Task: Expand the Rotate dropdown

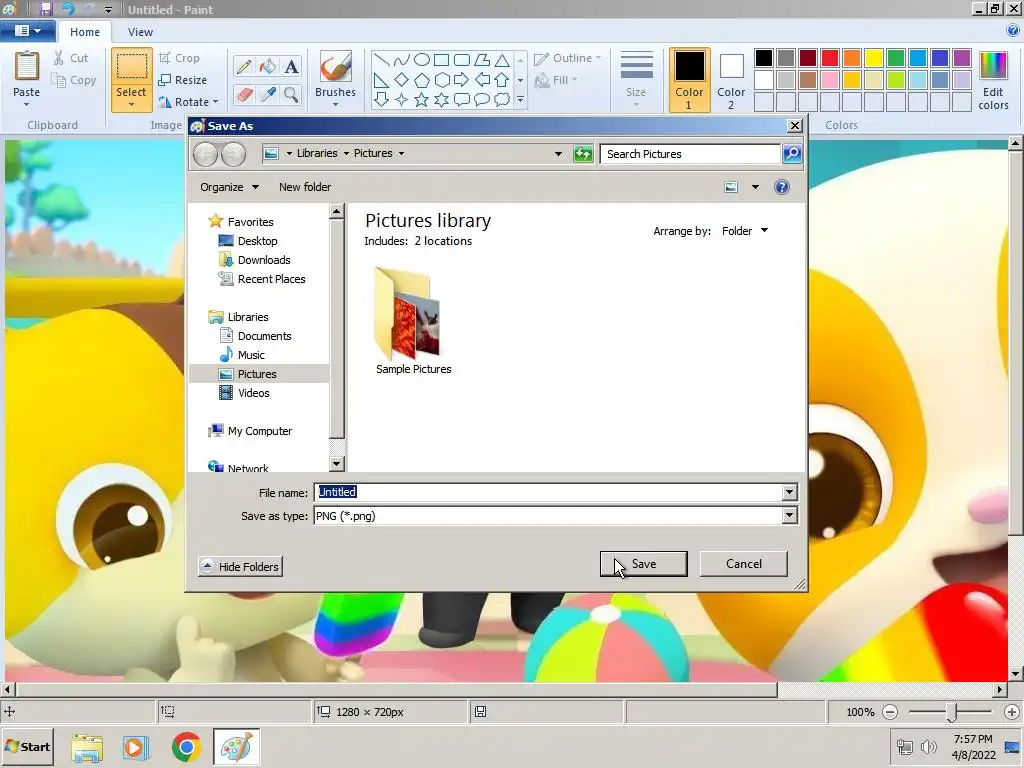Action: [216, 102]
